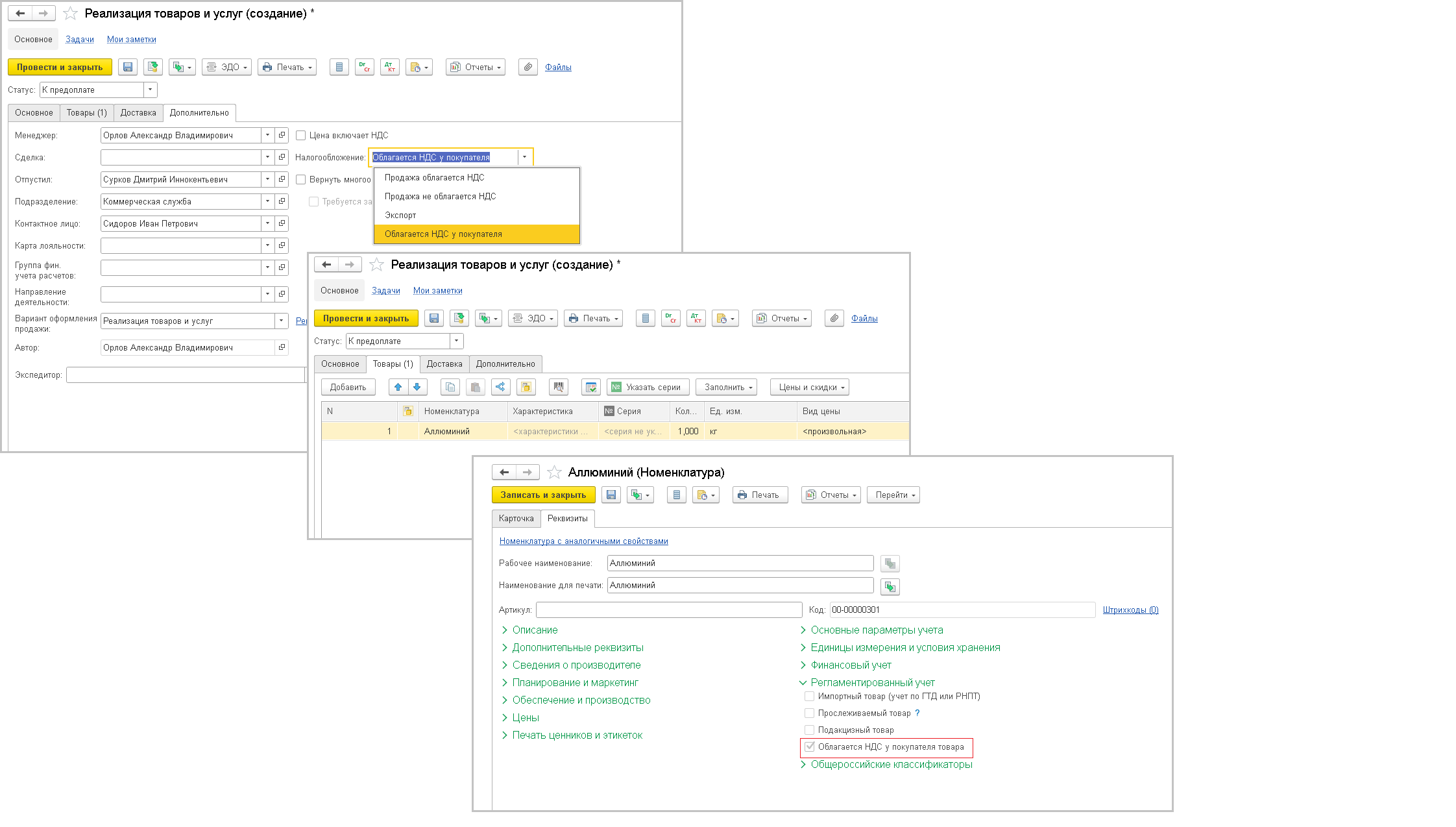Select Продажа облагается НДС from the list
Screen dimensions: 1456x827
477,178
